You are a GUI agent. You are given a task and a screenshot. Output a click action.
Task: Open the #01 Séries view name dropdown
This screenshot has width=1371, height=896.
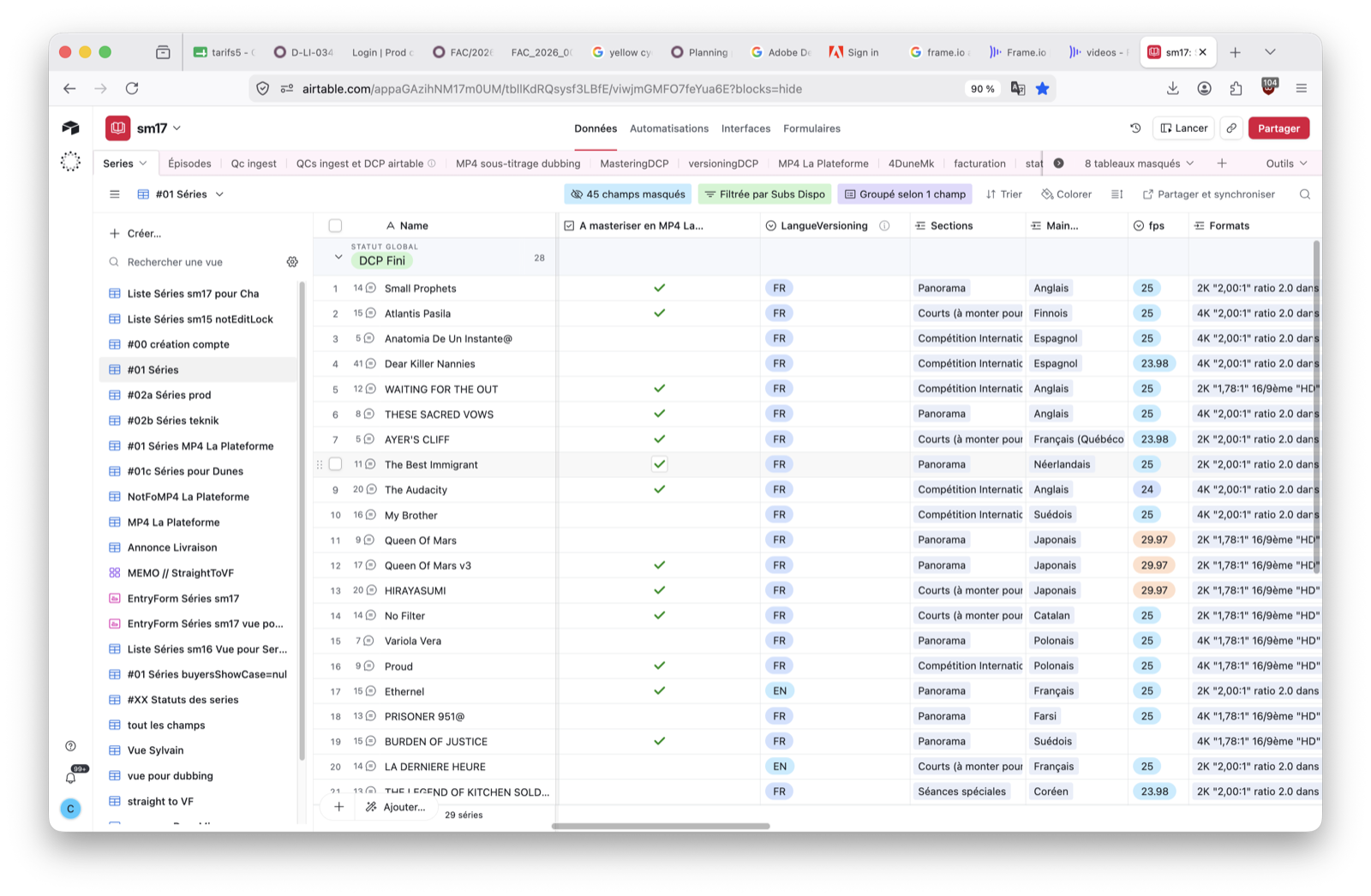[219, 194]
